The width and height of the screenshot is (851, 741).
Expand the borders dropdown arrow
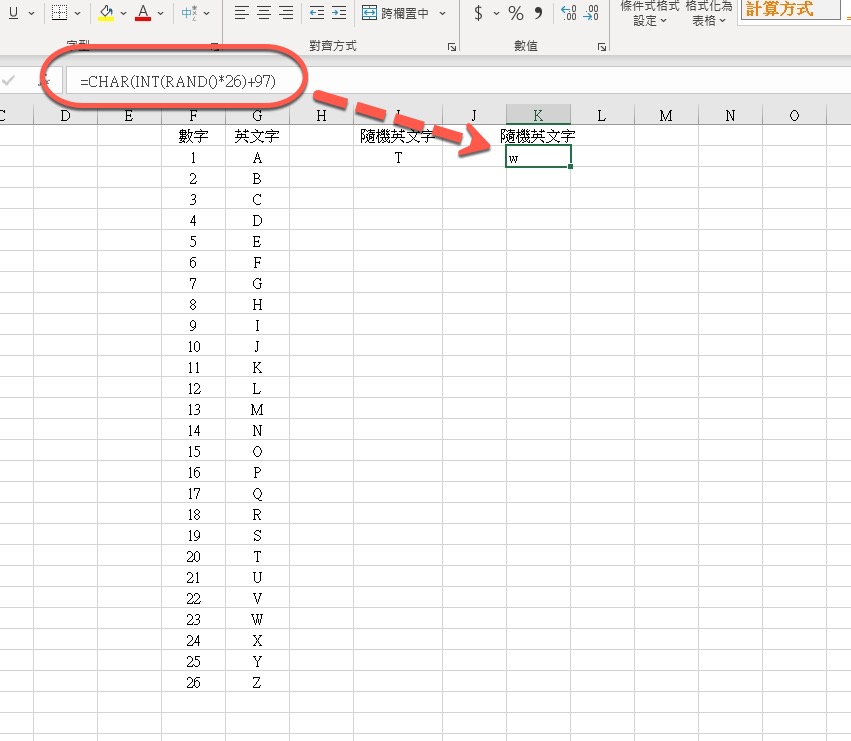pos(78,13)
